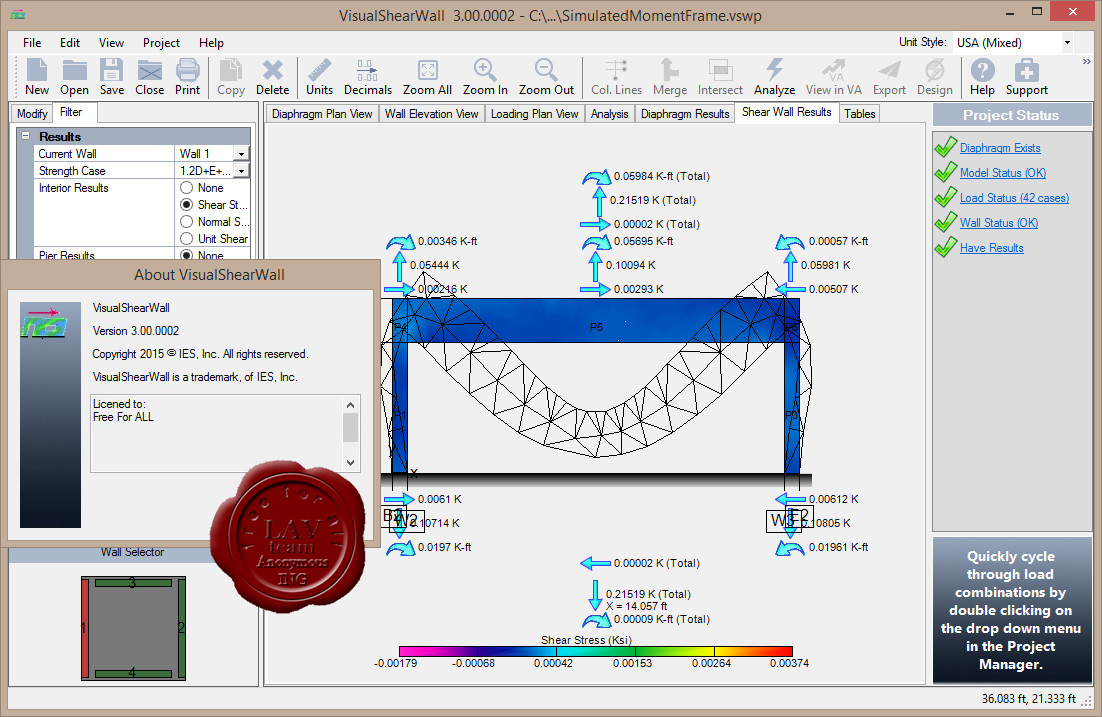1102x717 pixels.
Task: Click the Export toolbar icon
Action: point(889,77)
